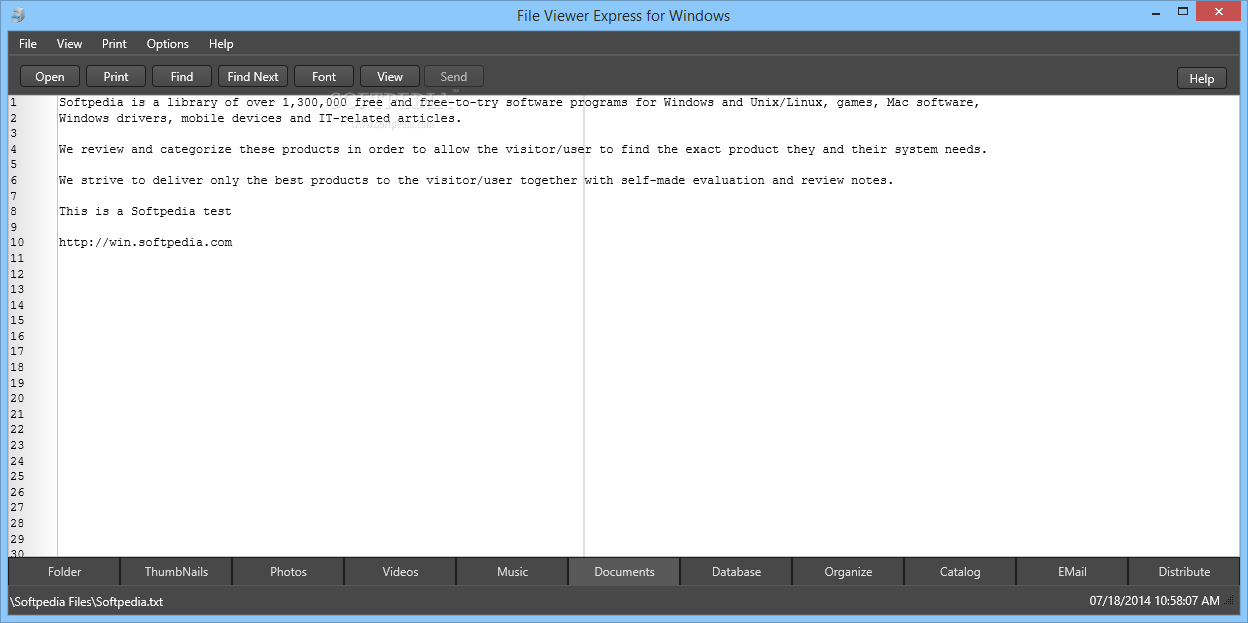This screenshot has height=623, width=1248.
Task: Click the Help button at the toolbar's right
Action: [x=1202, y=79]
